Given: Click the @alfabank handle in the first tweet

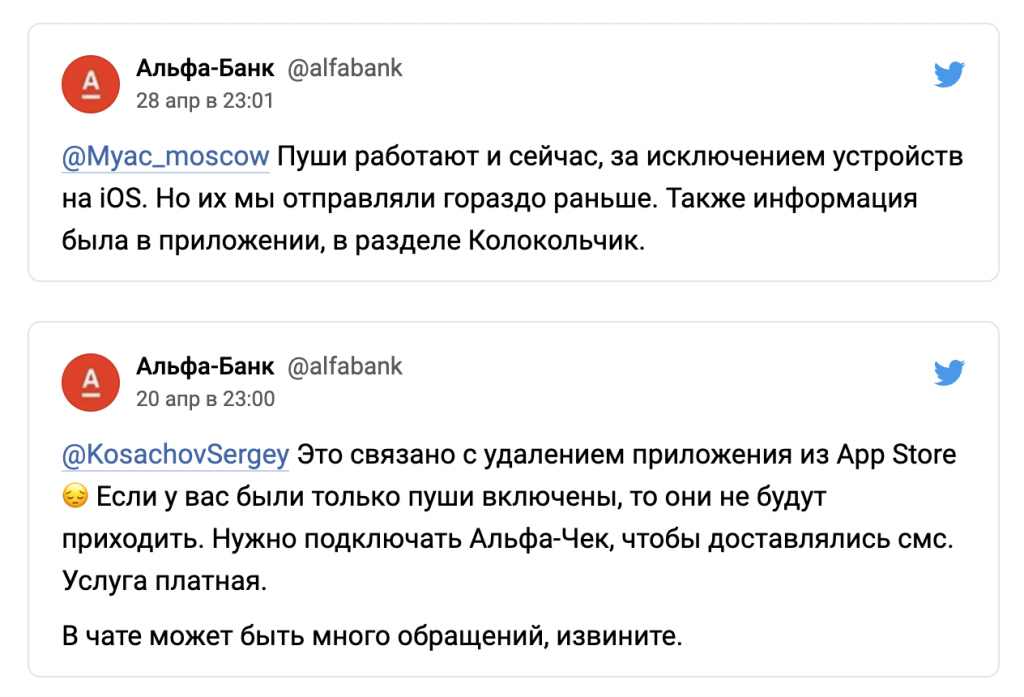Looking at the screenshot, I should click(x=345, y=69).
